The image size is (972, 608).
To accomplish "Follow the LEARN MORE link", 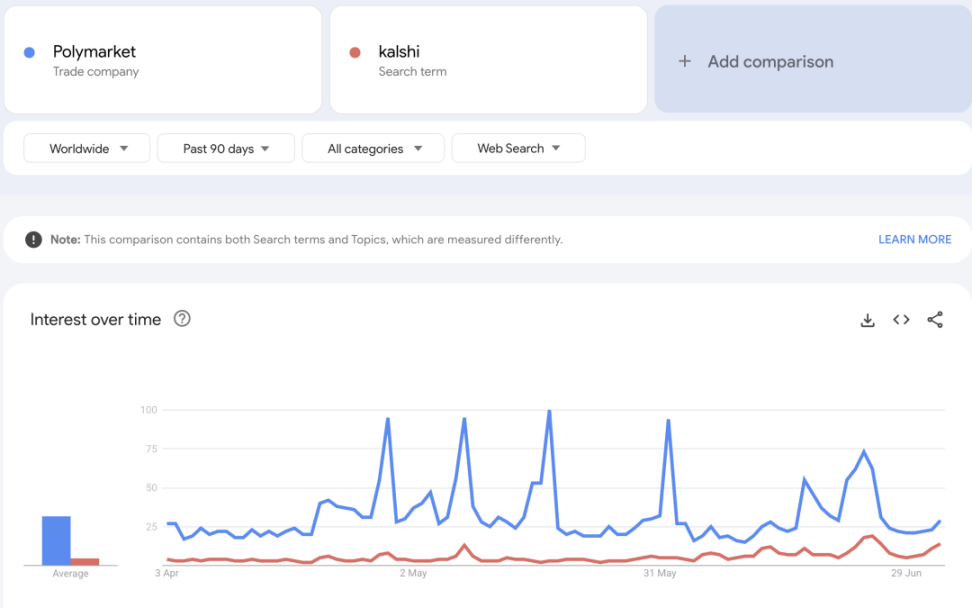I will (914, 240).
